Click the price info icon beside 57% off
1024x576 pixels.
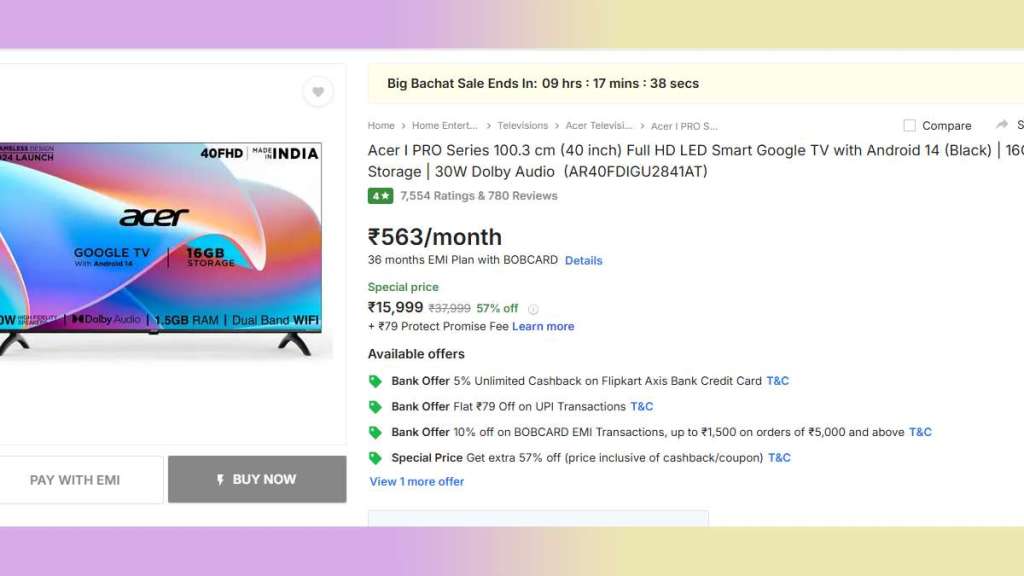point(533,309)
